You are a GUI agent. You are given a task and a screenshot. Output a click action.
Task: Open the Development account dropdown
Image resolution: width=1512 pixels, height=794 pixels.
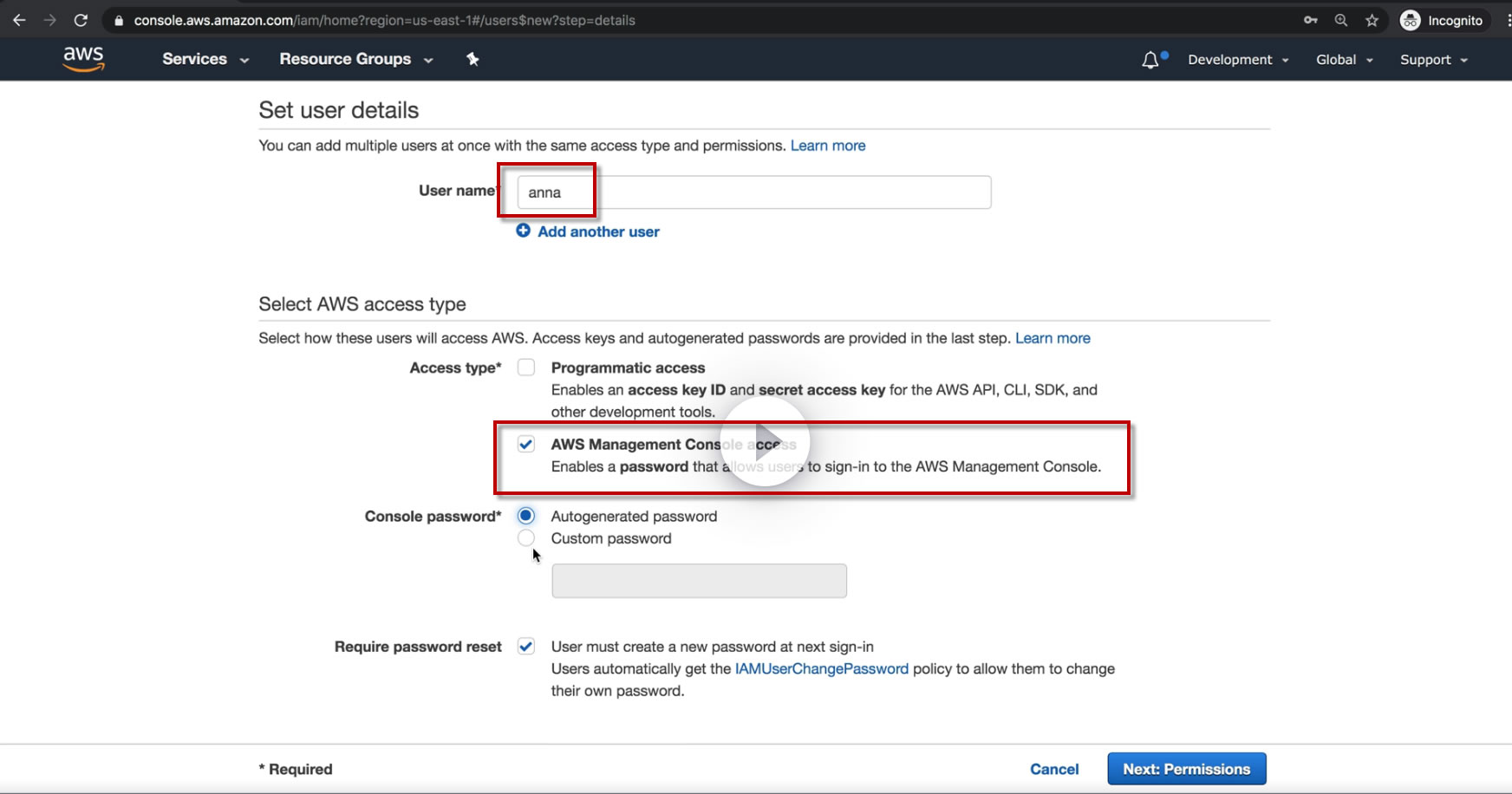[1238, 60]
